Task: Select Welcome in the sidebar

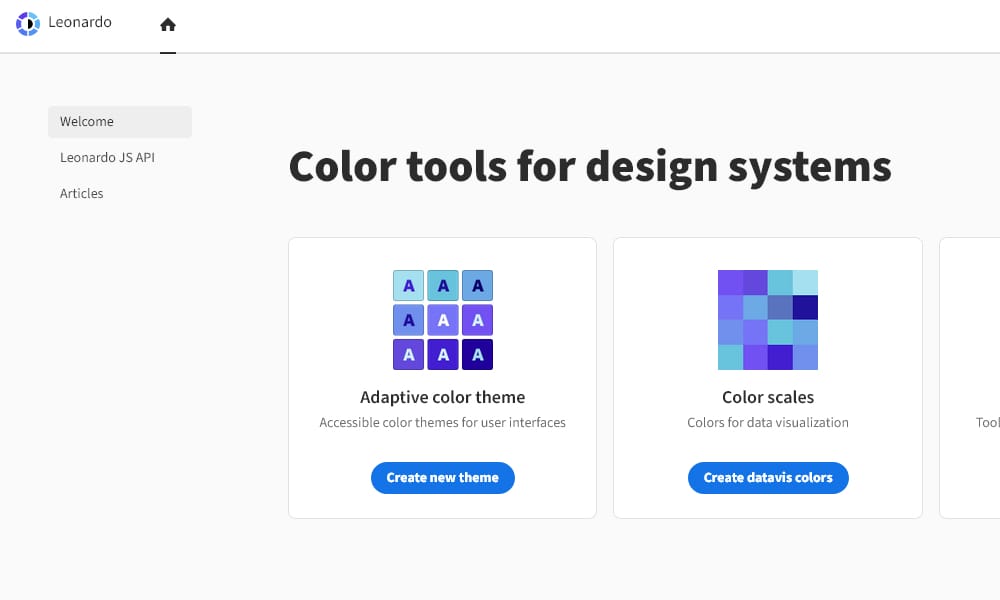Action: tap(86, 121)
